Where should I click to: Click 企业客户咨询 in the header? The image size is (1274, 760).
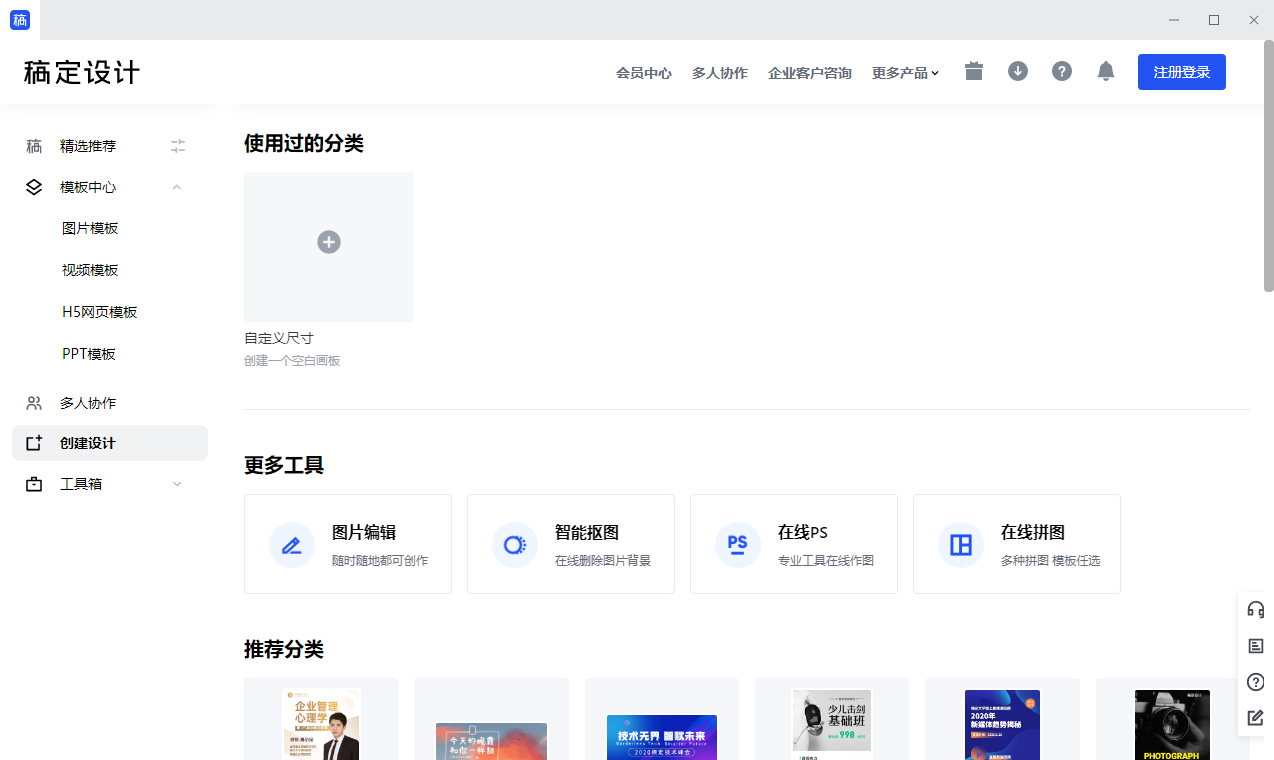pos(809,72)
